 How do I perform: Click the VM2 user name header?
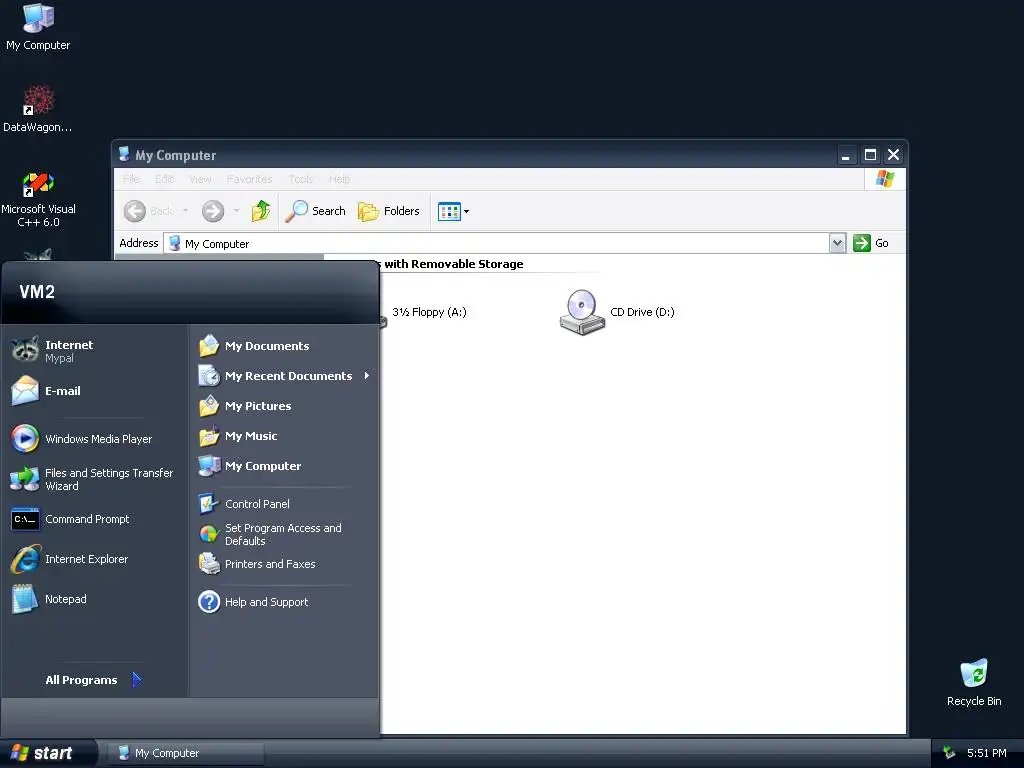[x=37, y=291]
